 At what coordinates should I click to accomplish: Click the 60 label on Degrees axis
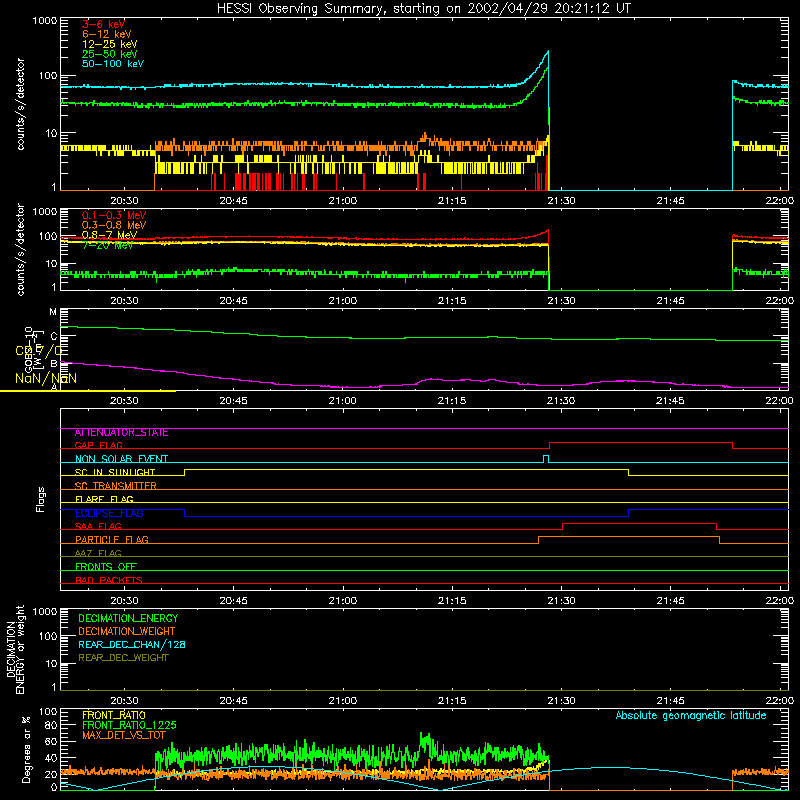[x=51, y=741]
